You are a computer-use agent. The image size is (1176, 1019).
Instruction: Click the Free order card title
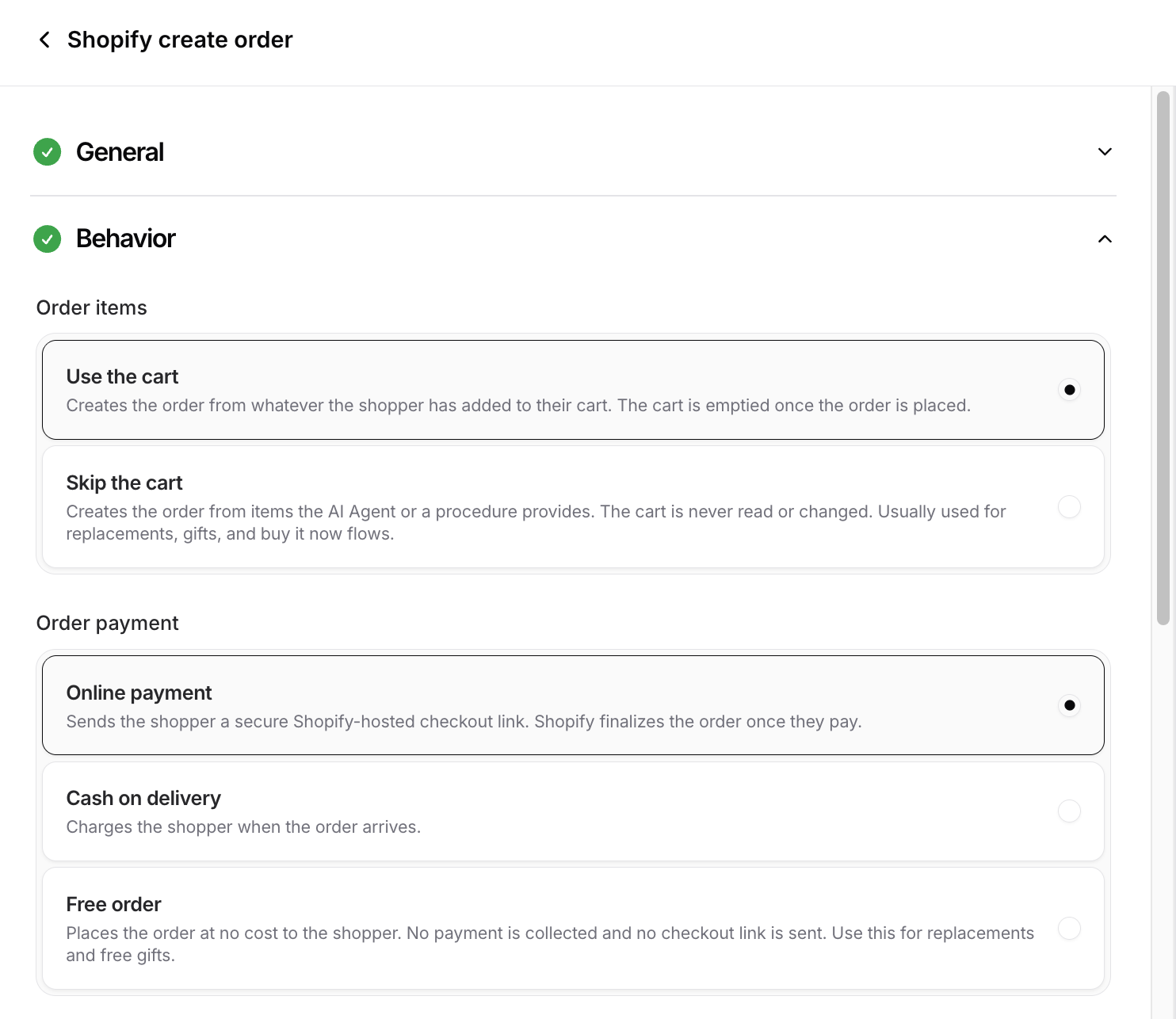[x=113, y=904]
